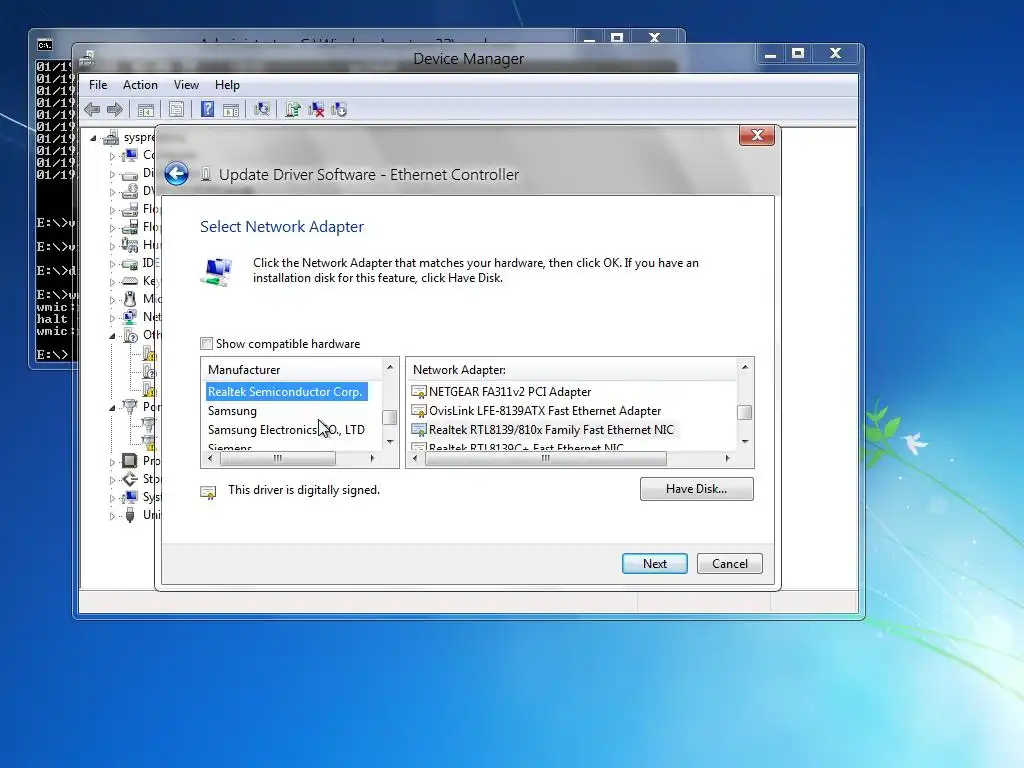Click Manufacturer list vertical scrollbar thumb

pyautogui.click(x=390, y=417)
